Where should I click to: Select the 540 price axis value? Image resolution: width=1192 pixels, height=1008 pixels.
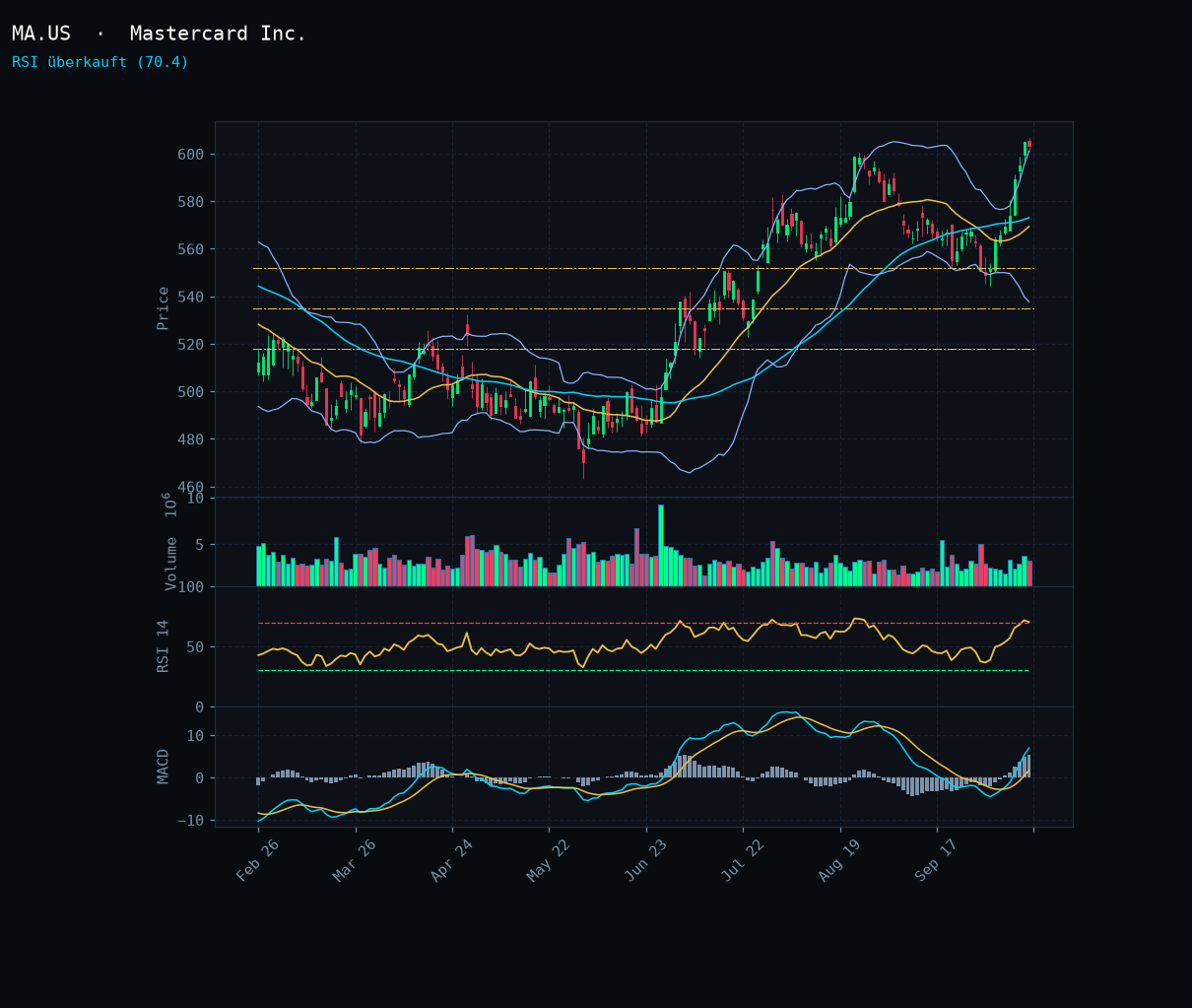[191, 297]
